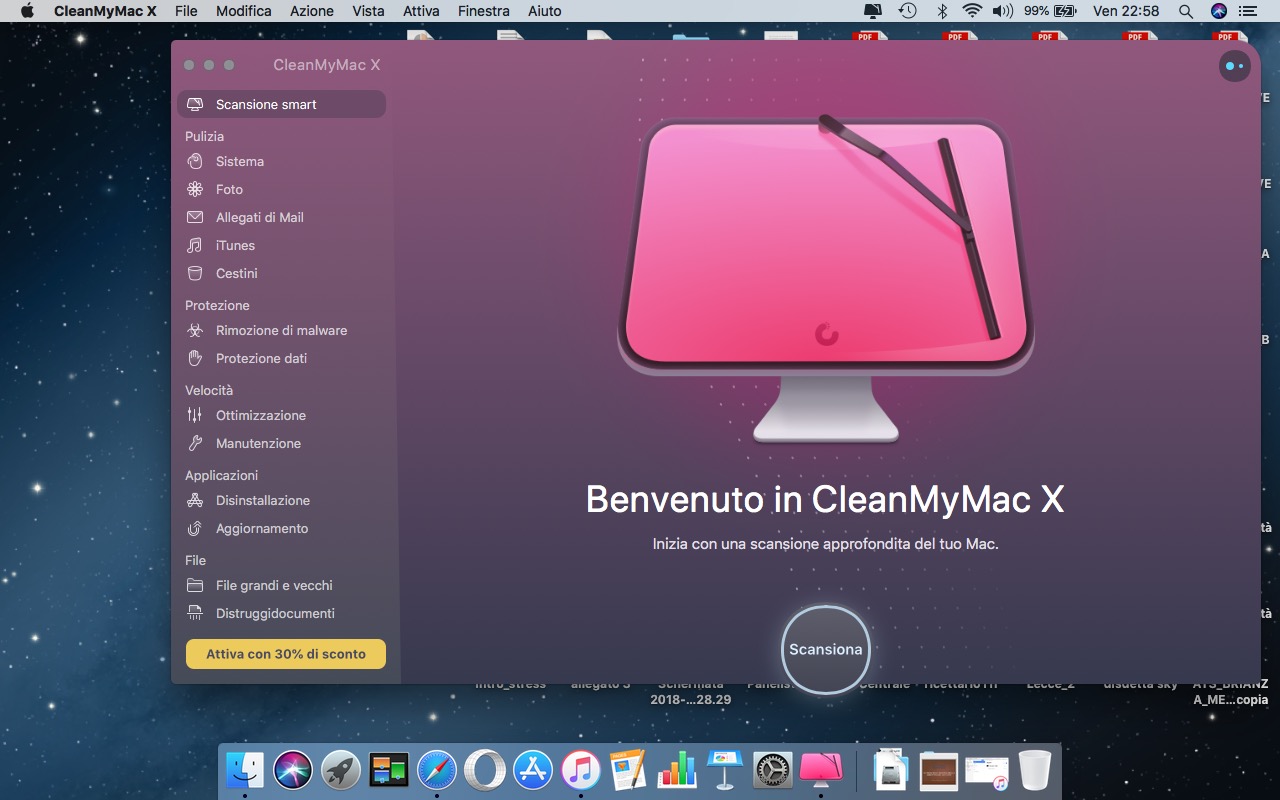Select Aggiornamento update icon

(195, 528)
